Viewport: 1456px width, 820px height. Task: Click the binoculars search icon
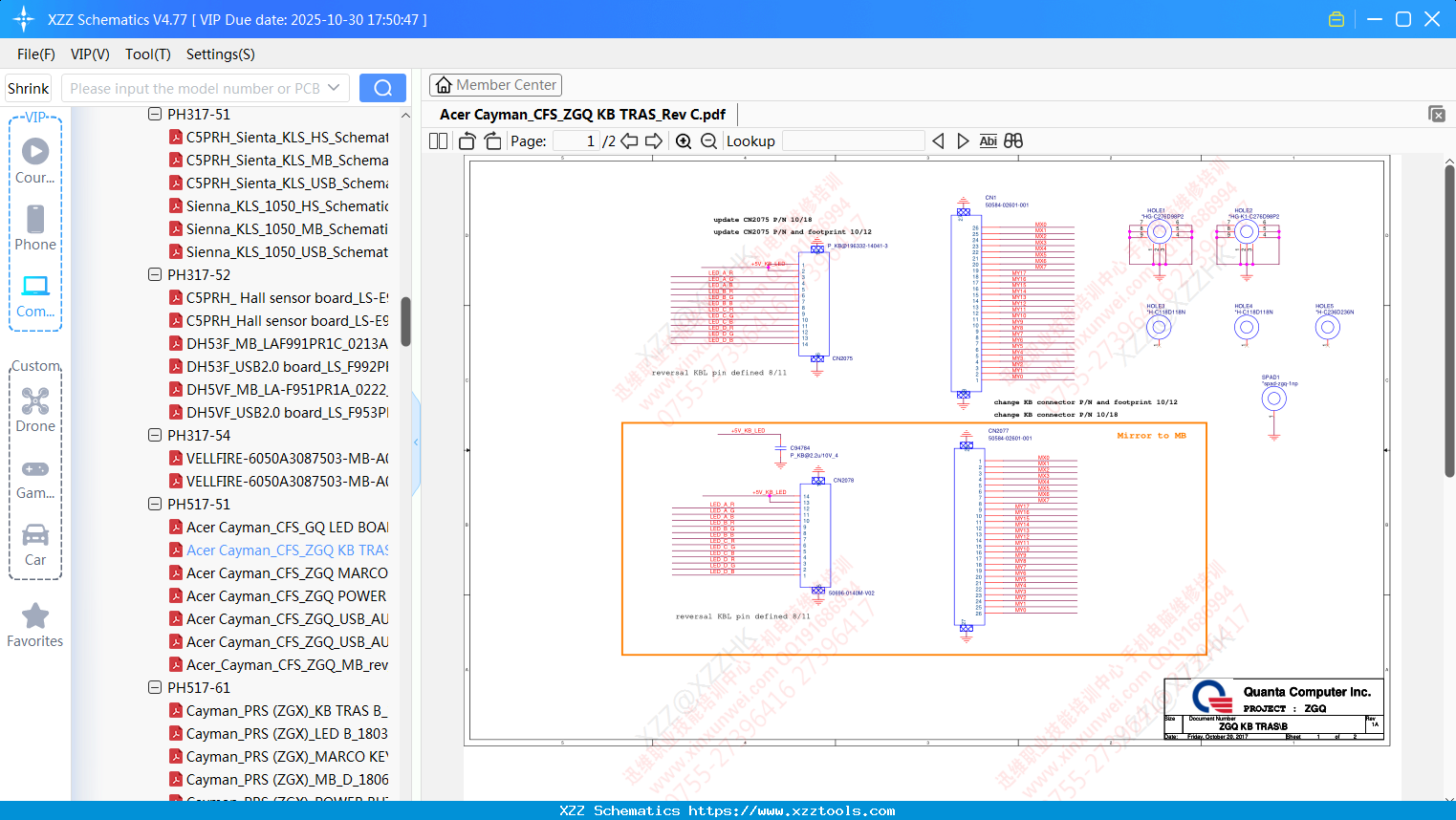pyautogui.click(x=1013, y=141)
